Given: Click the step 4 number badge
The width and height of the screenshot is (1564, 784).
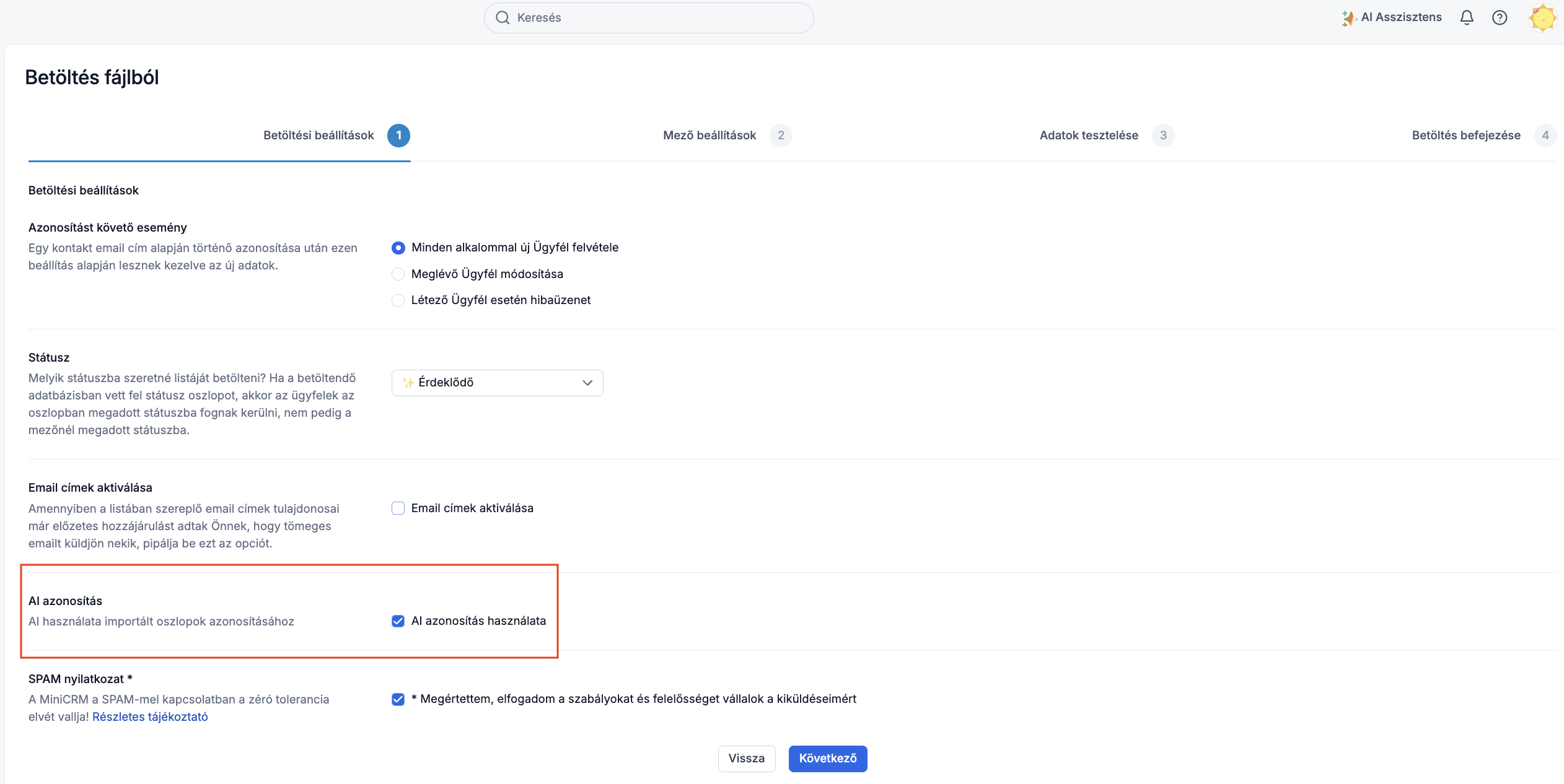Looking at the screenshot, I should pyautogui.click(x=1545, y=135).
